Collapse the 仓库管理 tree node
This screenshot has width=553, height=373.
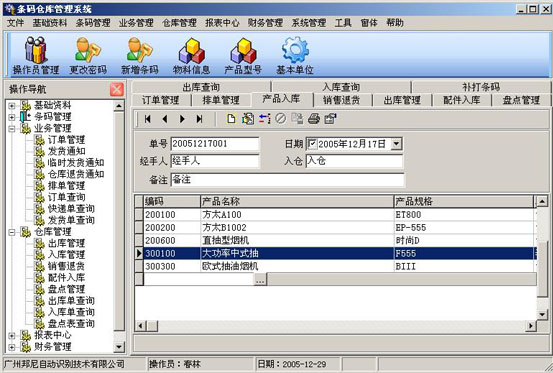[11, 232]
